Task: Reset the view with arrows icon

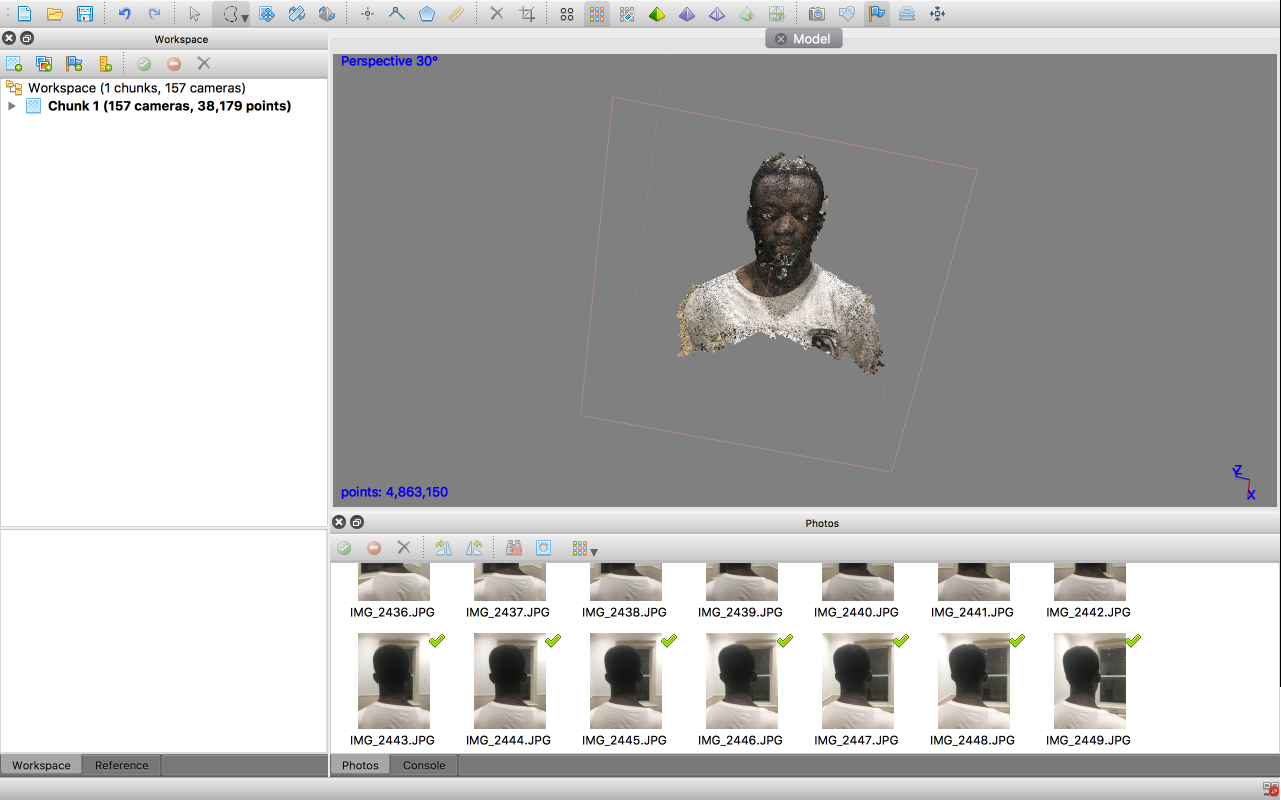Action: [937, 14]
